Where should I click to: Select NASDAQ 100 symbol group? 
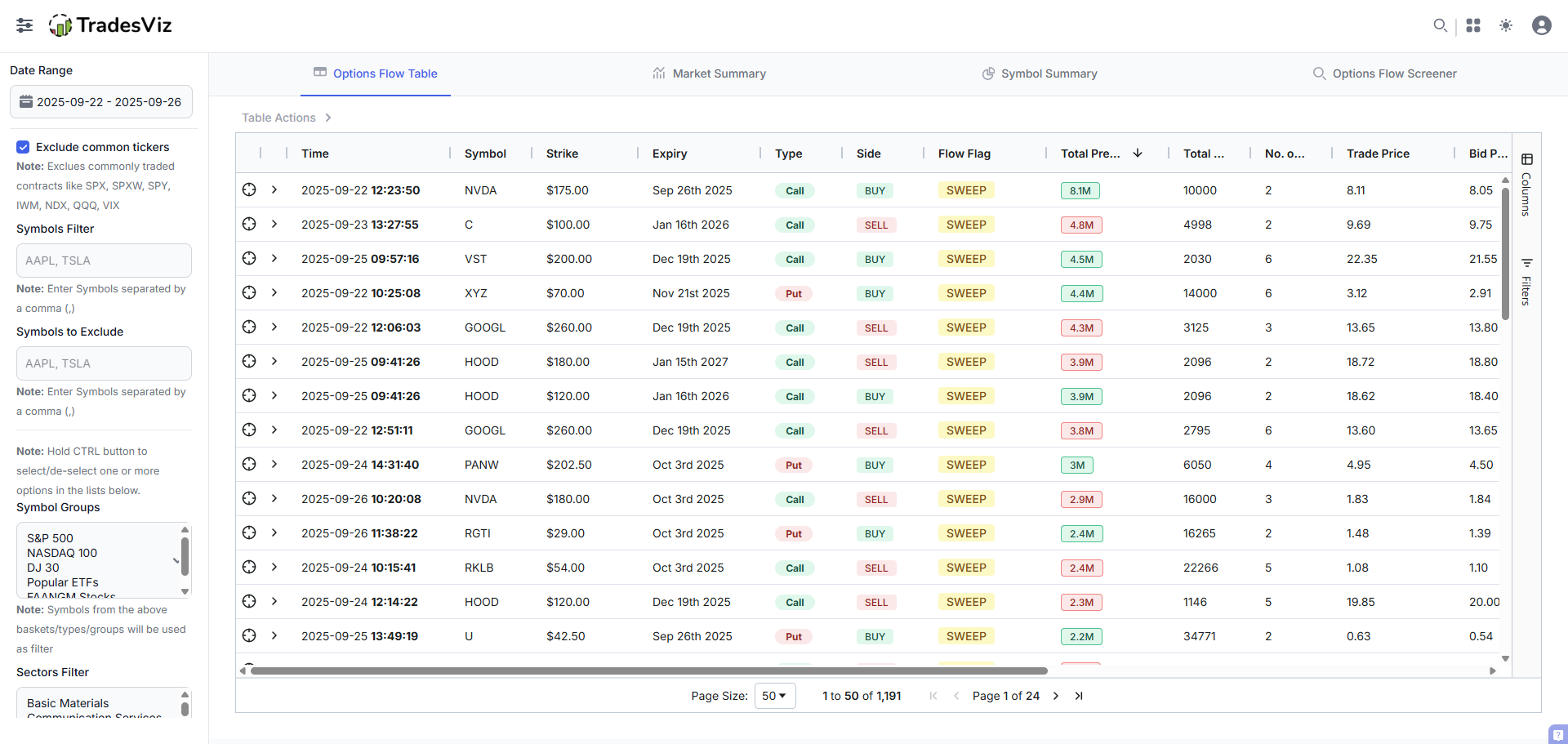click(62, 553)
